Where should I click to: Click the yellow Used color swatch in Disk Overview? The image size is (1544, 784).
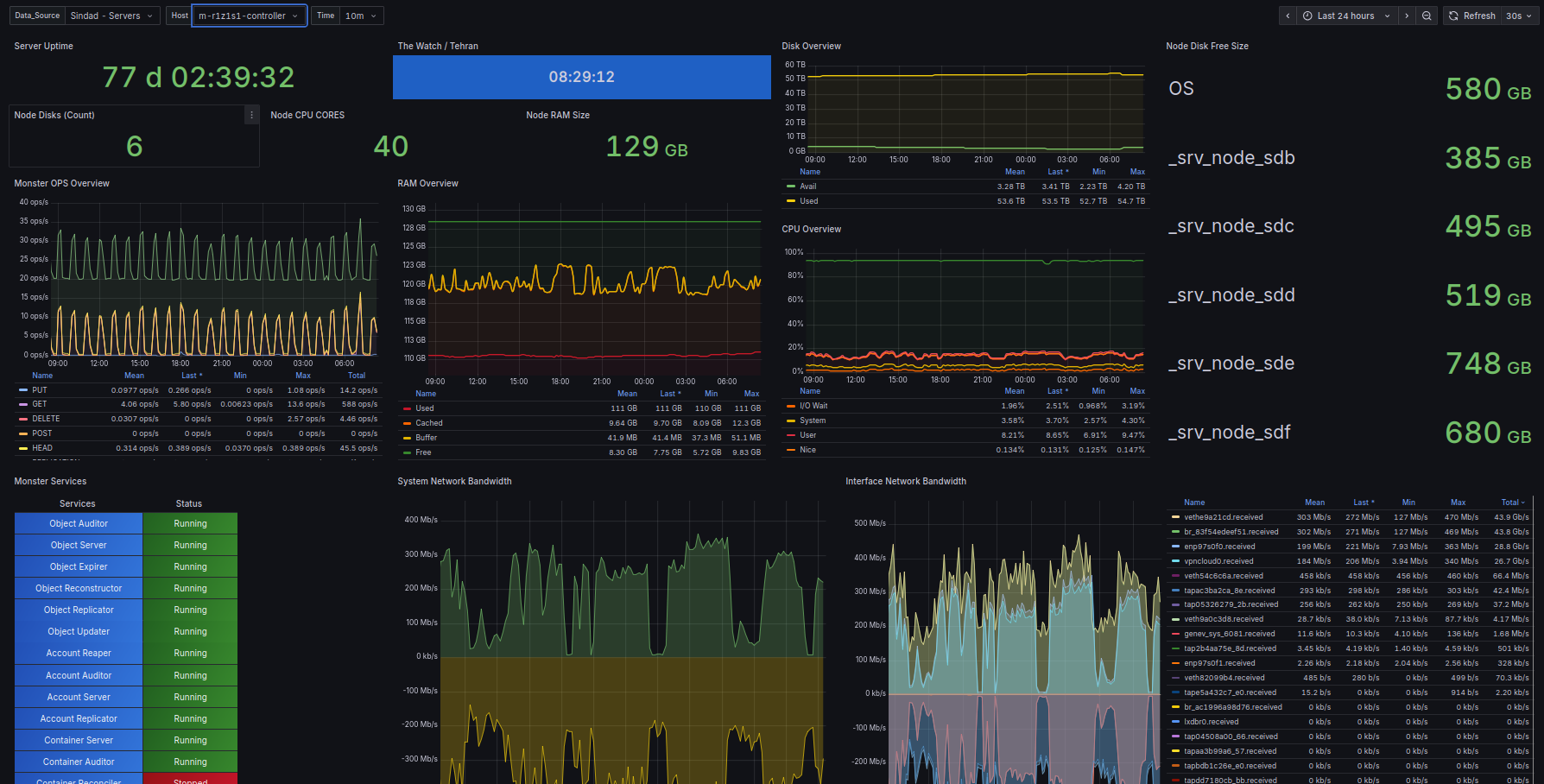pos(791,201)
